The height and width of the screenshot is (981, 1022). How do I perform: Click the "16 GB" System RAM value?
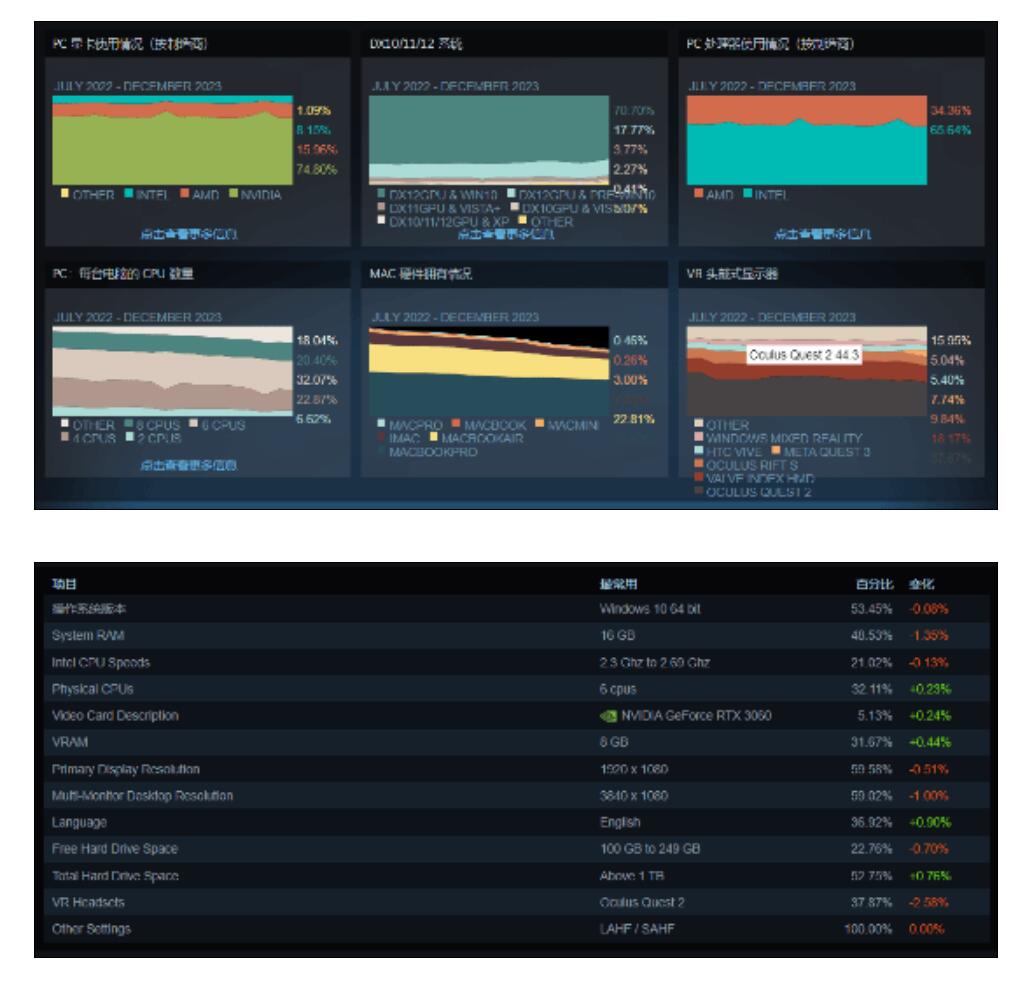[617, 636]
